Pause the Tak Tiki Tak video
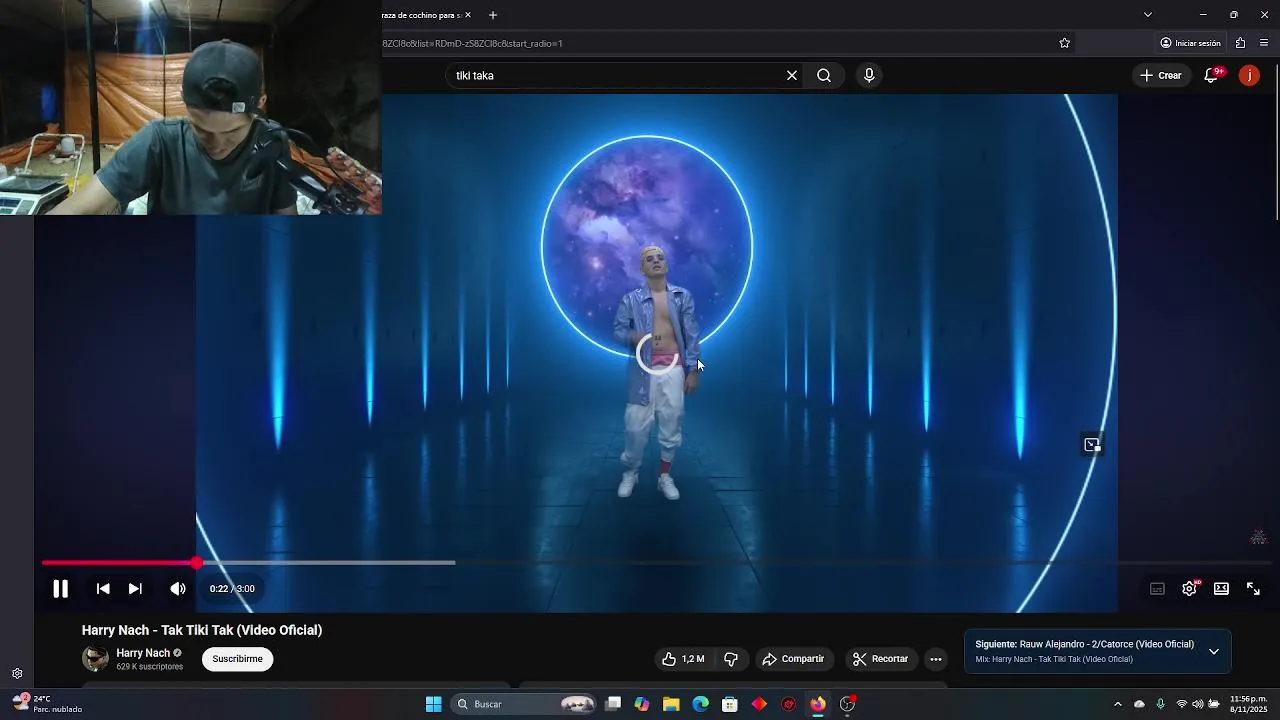The width and height of the screenshot is (1280, 720). point(60,589)
